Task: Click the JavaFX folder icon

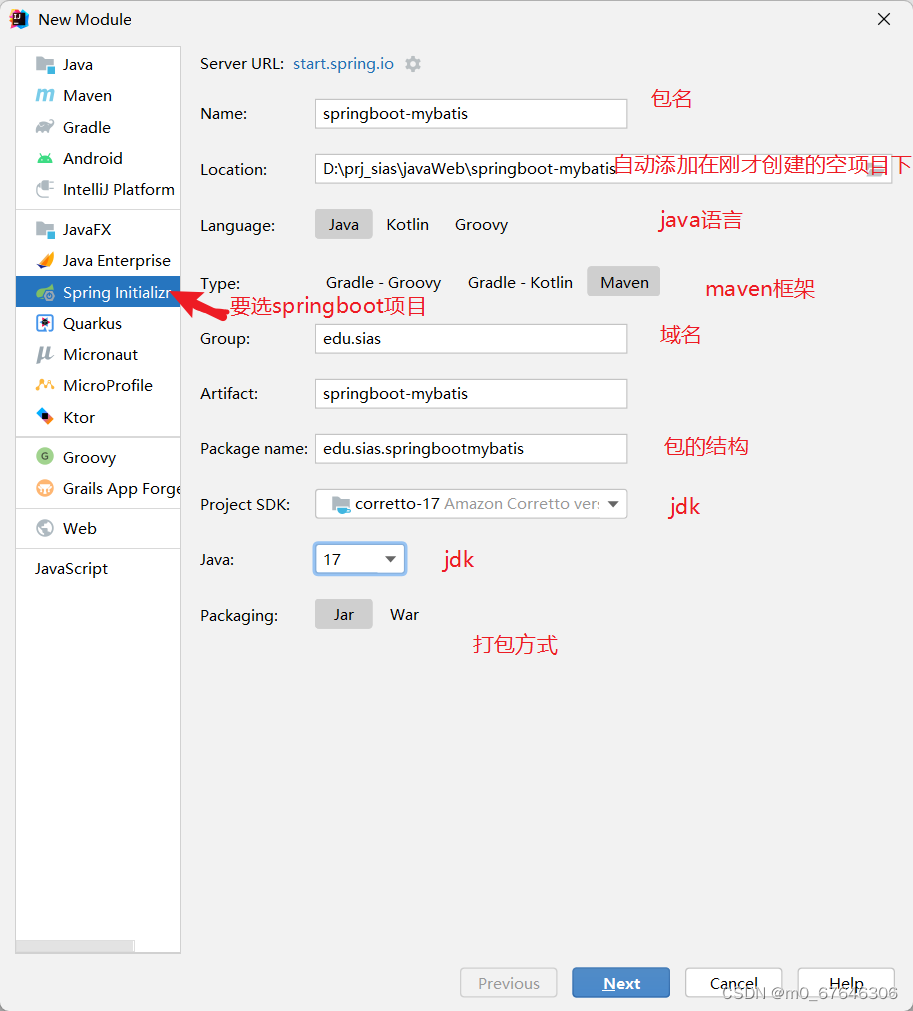Action: click(x=45, y=230)
